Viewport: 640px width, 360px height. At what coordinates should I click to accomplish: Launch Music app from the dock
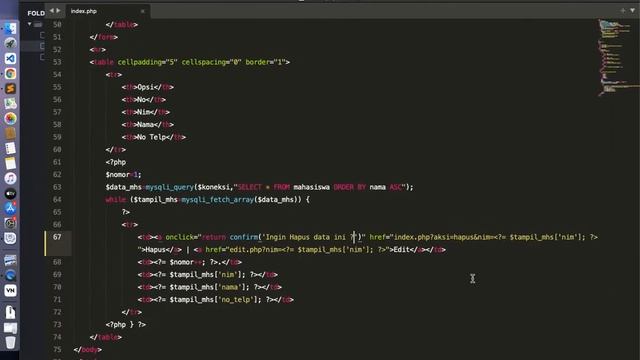pyautogui.click(x=11, y=178)
